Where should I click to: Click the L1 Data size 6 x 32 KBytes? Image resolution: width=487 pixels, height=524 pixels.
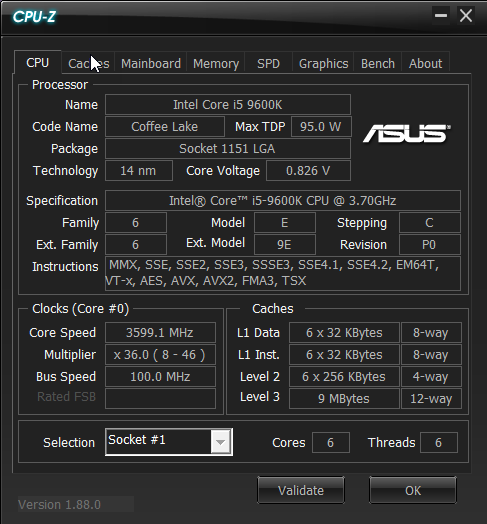coord(344,333)
